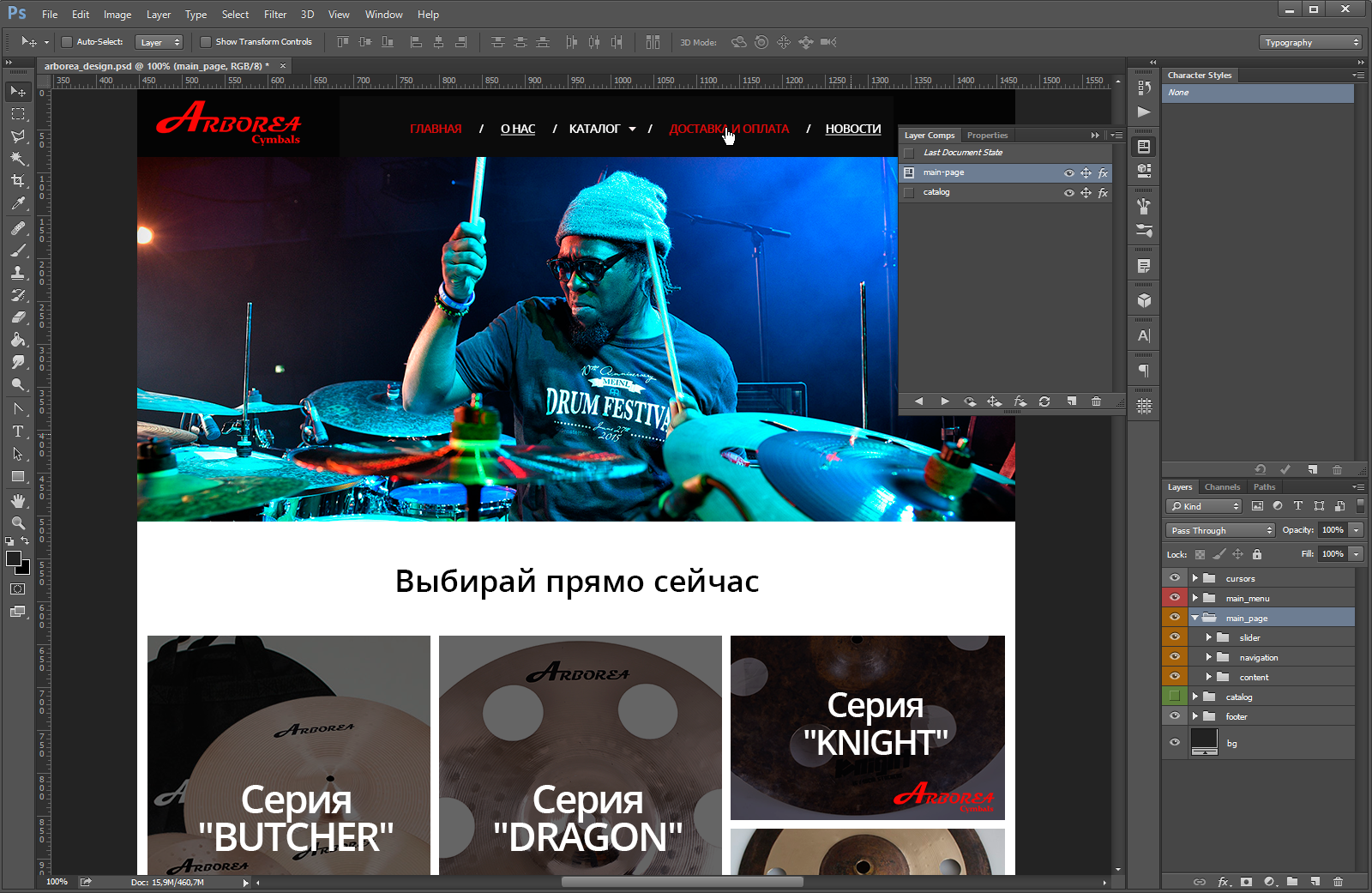The height and width of the screenshot is (893, 1372).
Task: Select the Brush tool
Action: click(x=18, y=250)
